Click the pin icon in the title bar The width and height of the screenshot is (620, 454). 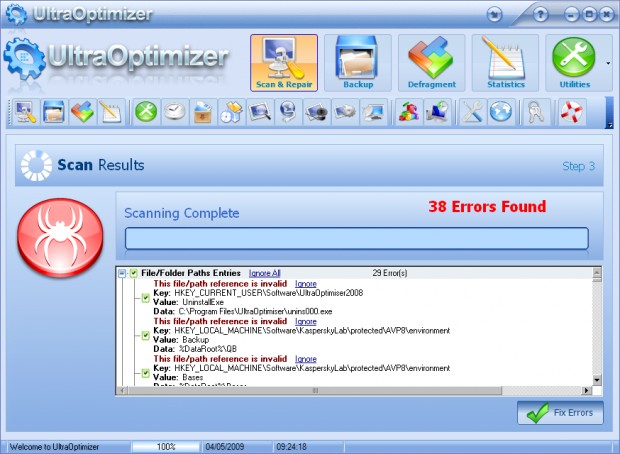tap(494, 15)
